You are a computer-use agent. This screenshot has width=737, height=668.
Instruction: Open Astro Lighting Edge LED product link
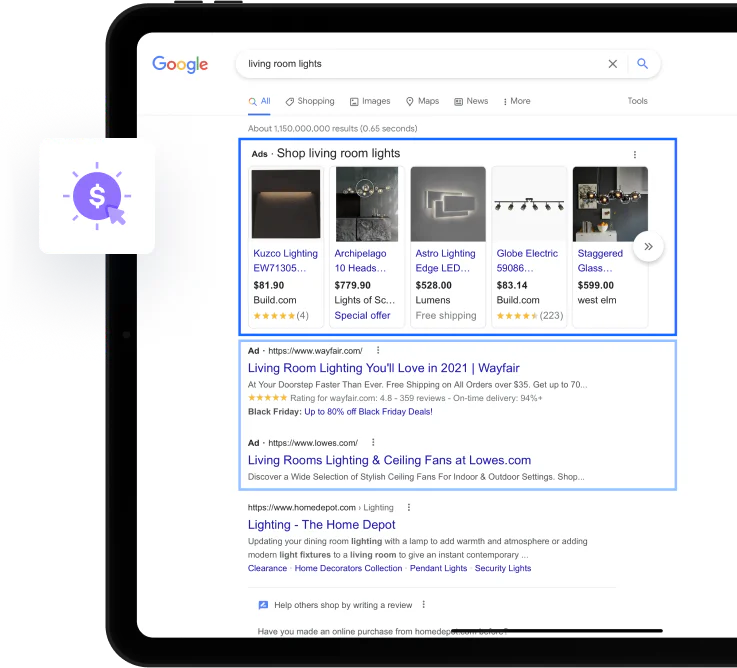[x=445, y=260]
